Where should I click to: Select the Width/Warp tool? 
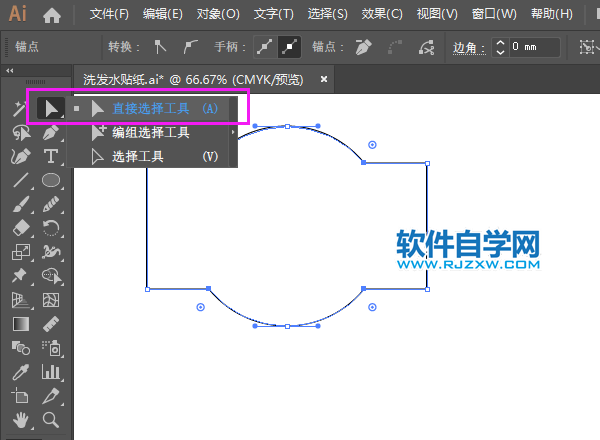pos(51,252)
